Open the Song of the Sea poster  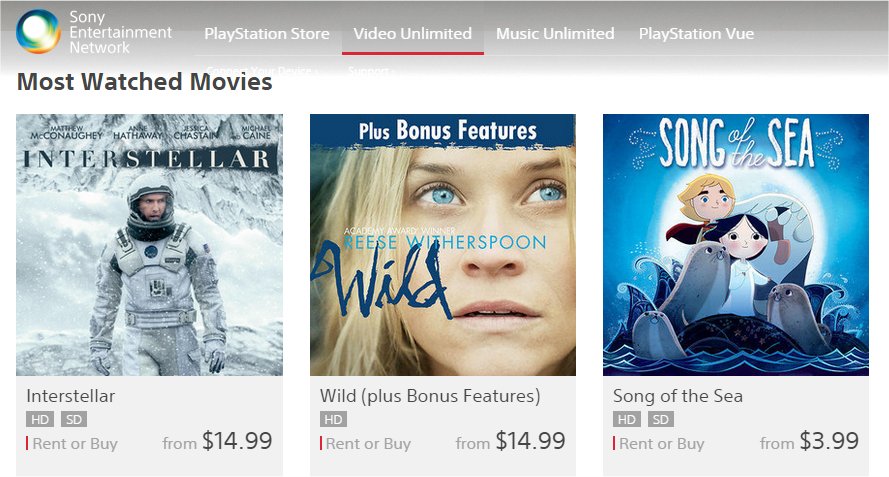[x=736, y=245]
